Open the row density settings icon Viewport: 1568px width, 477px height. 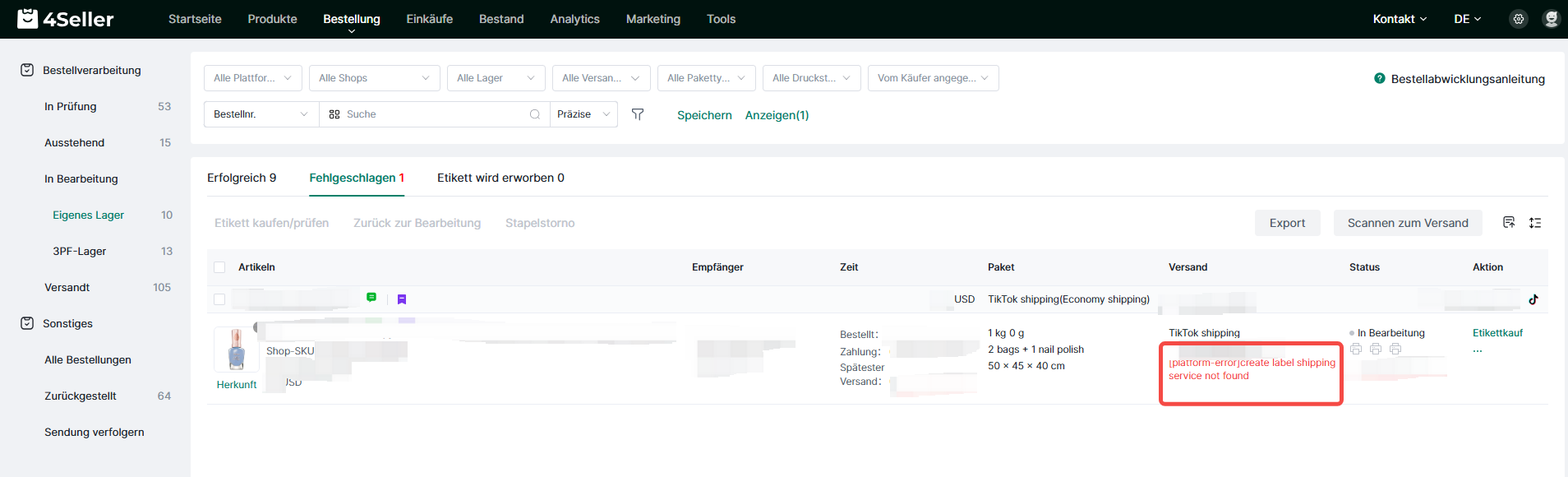coord(1535,223)
